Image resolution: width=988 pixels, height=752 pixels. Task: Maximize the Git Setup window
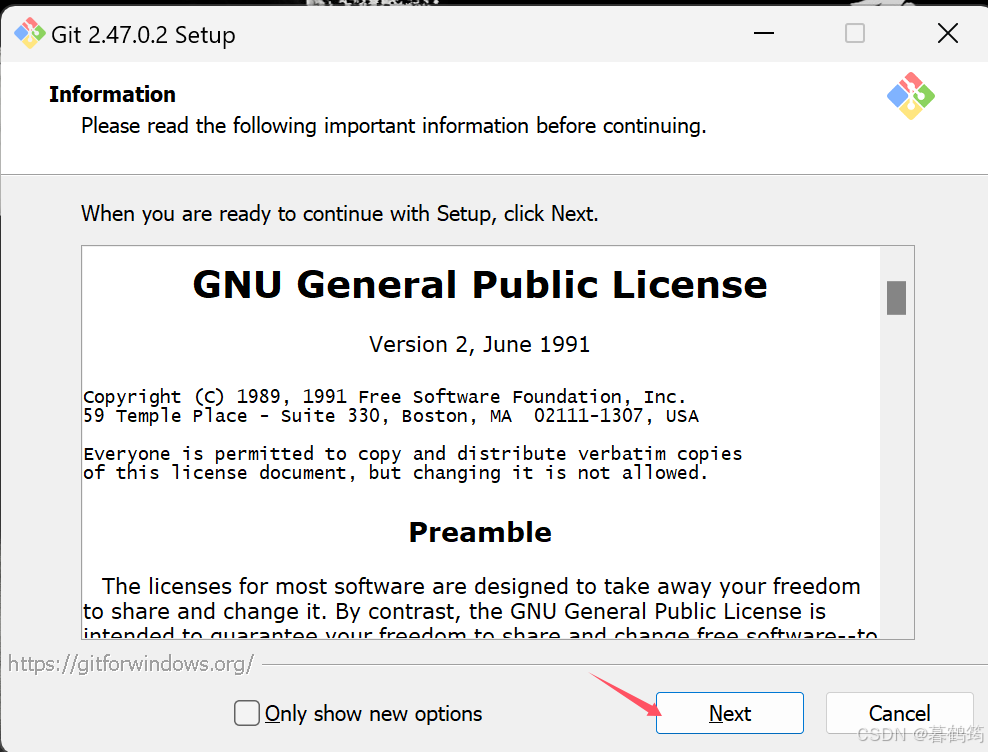[854, 33]
